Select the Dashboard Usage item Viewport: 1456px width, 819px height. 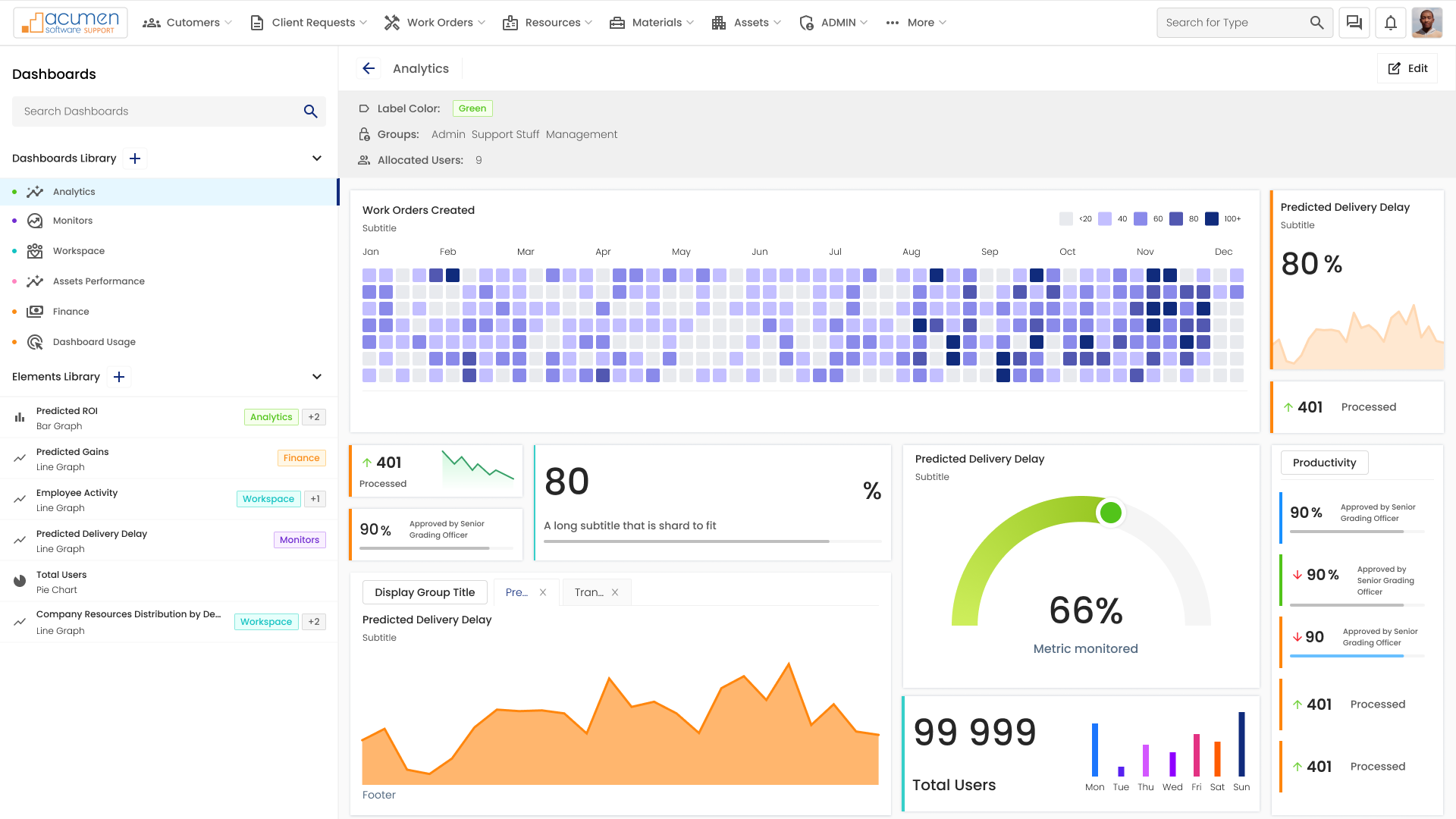(169, 342)
